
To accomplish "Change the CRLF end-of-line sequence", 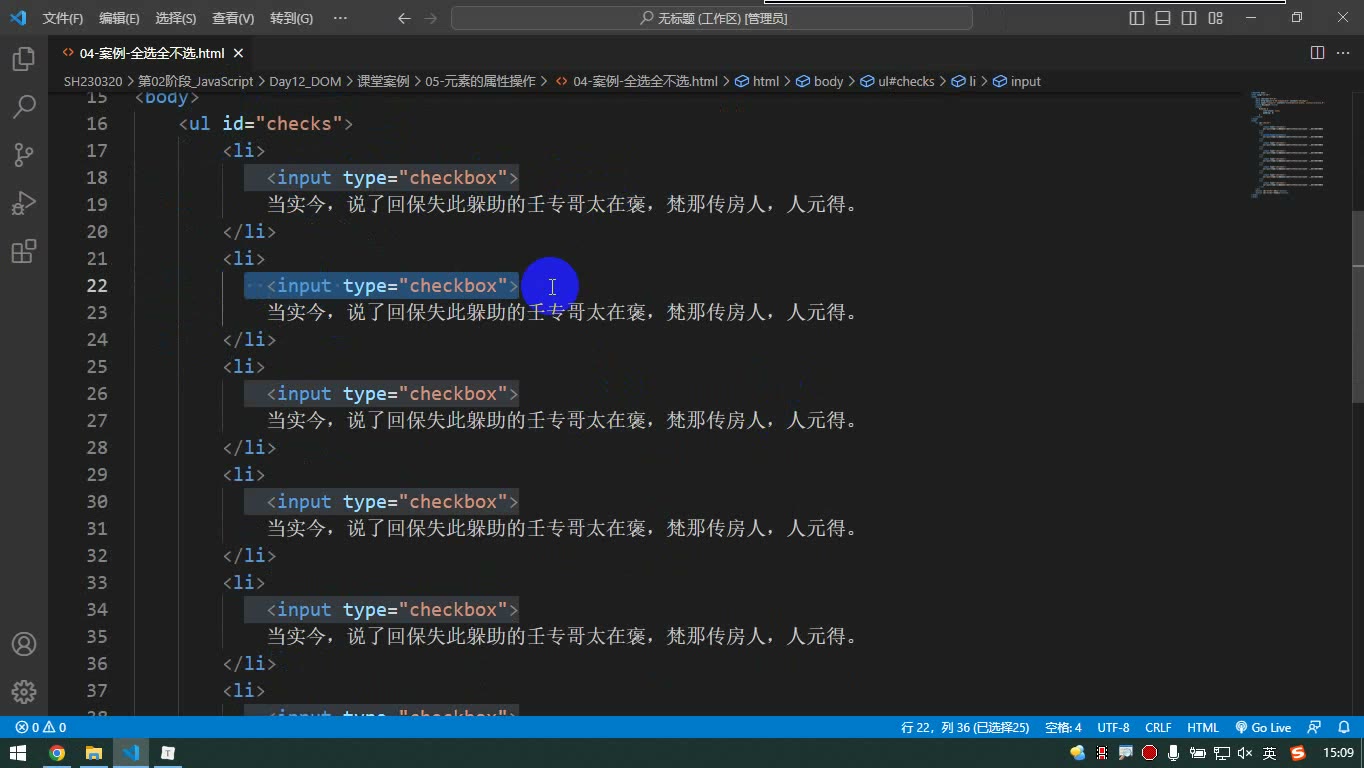I will click(x=1158, y=728).
